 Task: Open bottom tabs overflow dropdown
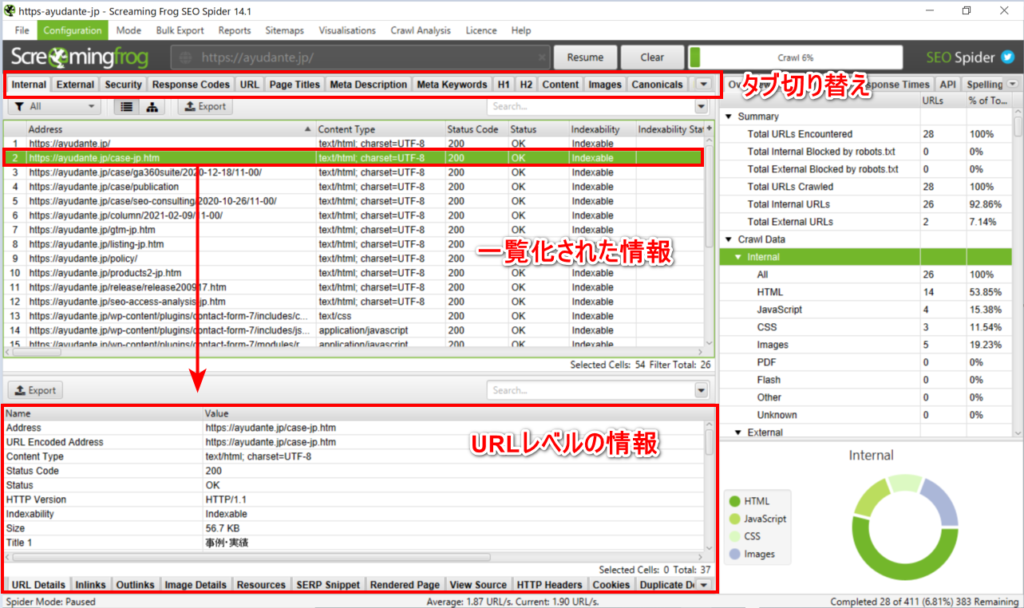(x=703, y=584)
